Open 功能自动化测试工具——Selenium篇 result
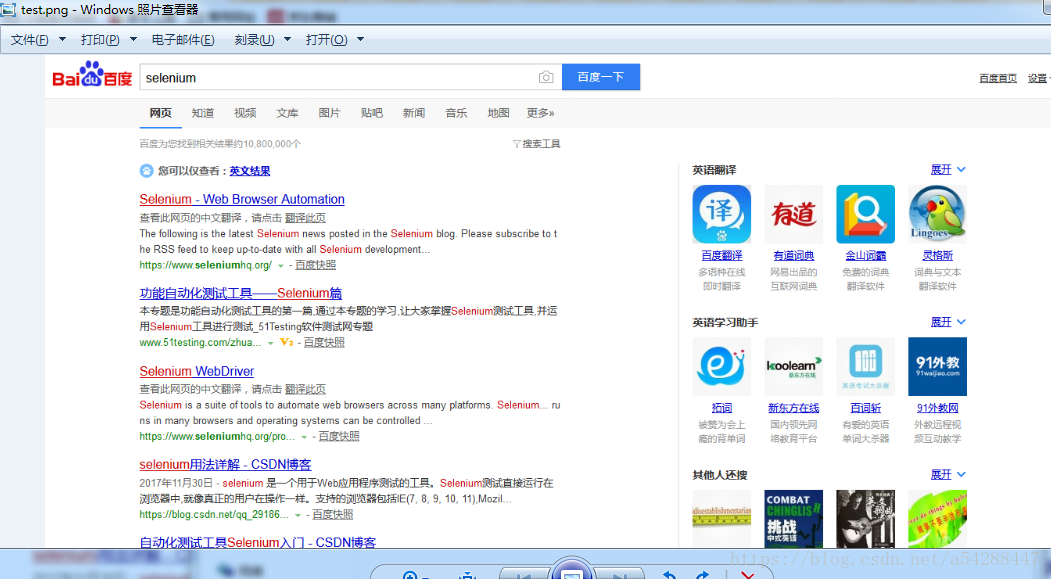 click(x=241, y=293)
